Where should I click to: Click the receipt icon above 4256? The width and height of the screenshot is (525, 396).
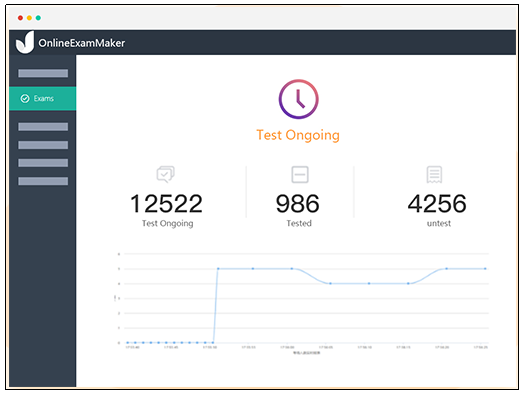tap(434, 174)
